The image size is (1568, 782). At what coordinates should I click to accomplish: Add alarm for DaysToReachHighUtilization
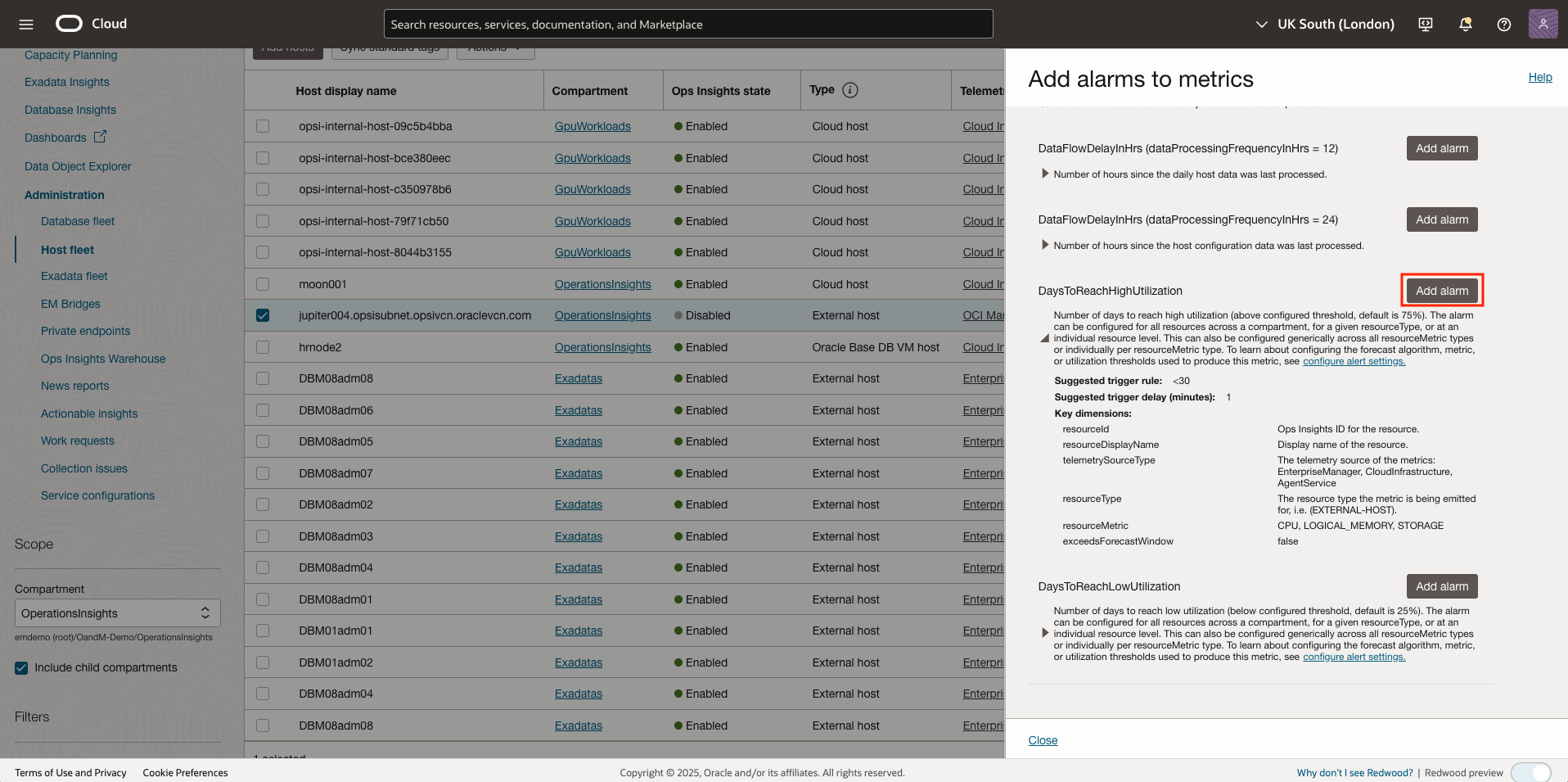(1441, 291)
